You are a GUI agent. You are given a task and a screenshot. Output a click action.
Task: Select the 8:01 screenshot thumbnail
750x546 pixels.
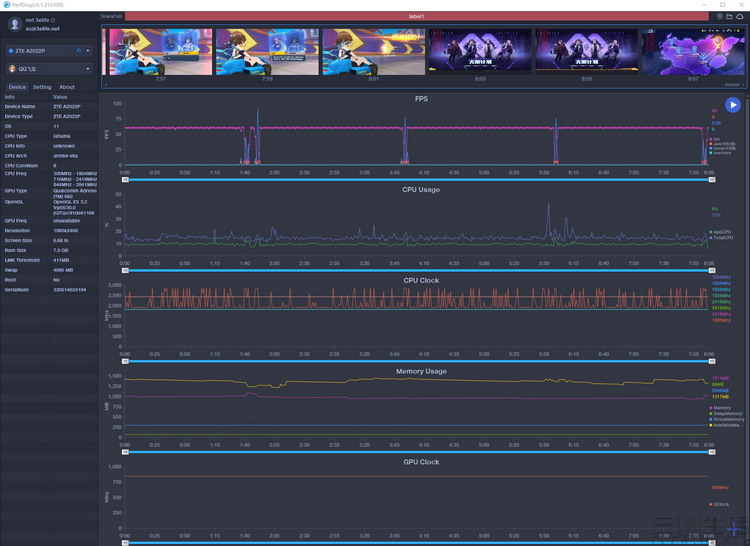pyautogui.click(x=374, y=52)
